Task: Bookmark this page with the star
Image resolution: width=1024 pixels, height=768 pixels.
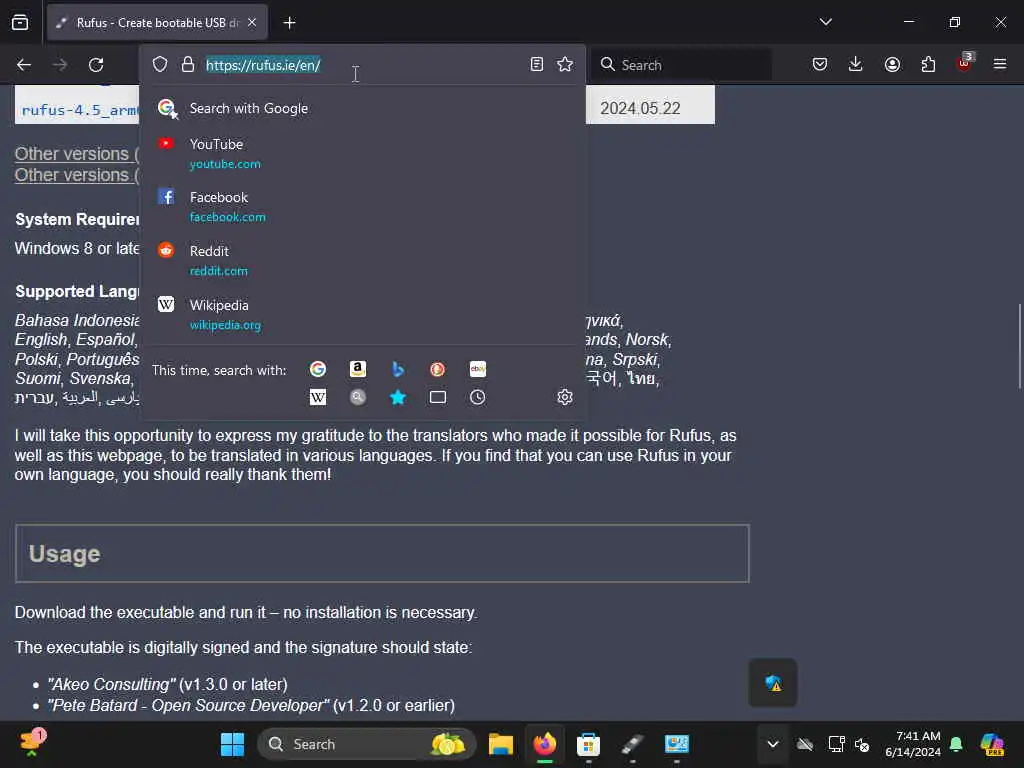Action: [565, 64]
